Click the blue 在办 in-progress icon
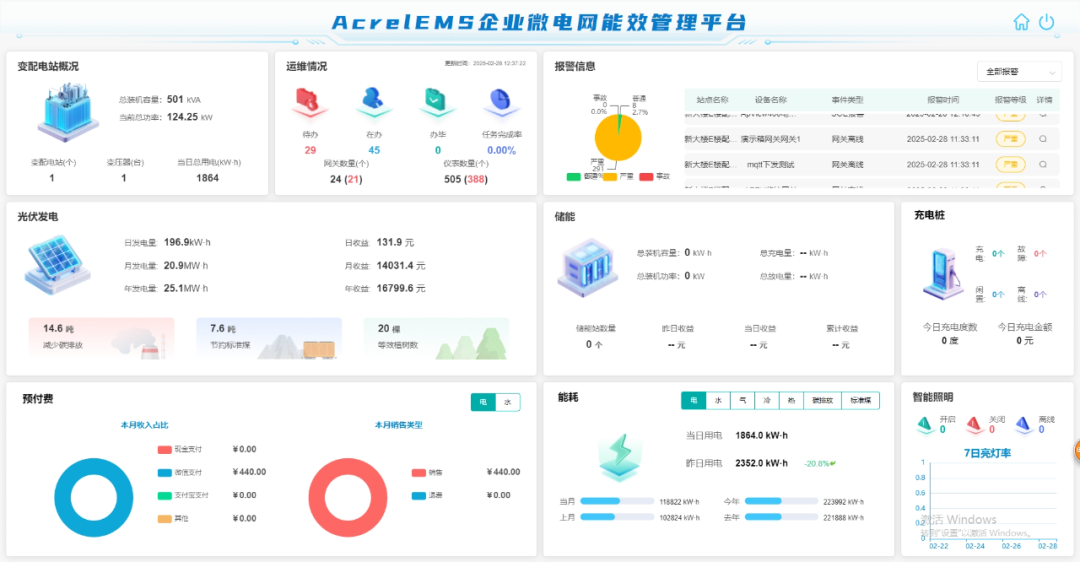1080x562 pixels. 373,101
